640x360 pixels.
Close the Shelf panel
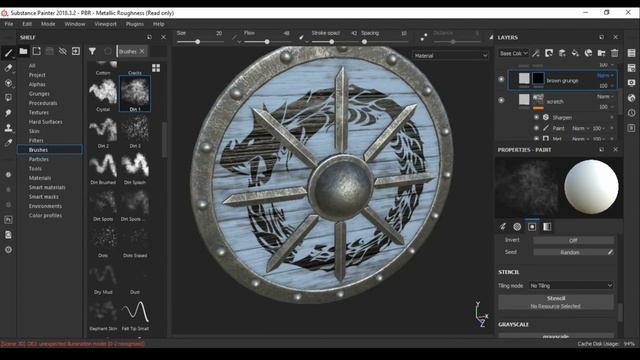click(163, 37)
